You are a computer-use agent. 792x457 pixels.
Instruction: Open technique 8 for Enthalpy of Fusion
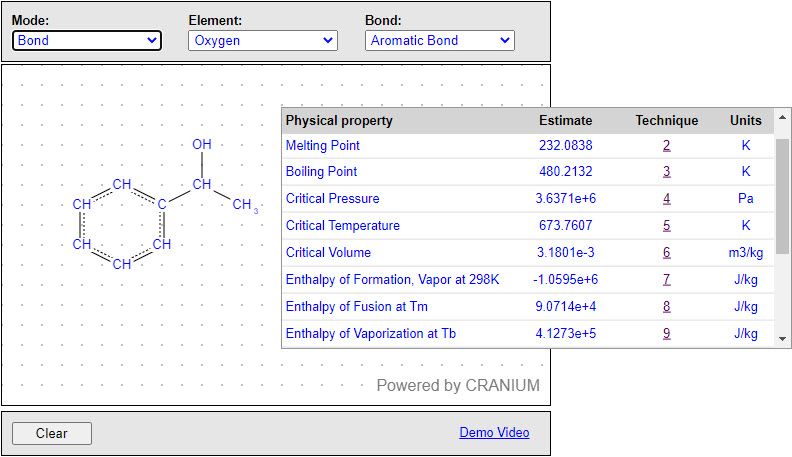pyautogui.click(x=666, y=307)
